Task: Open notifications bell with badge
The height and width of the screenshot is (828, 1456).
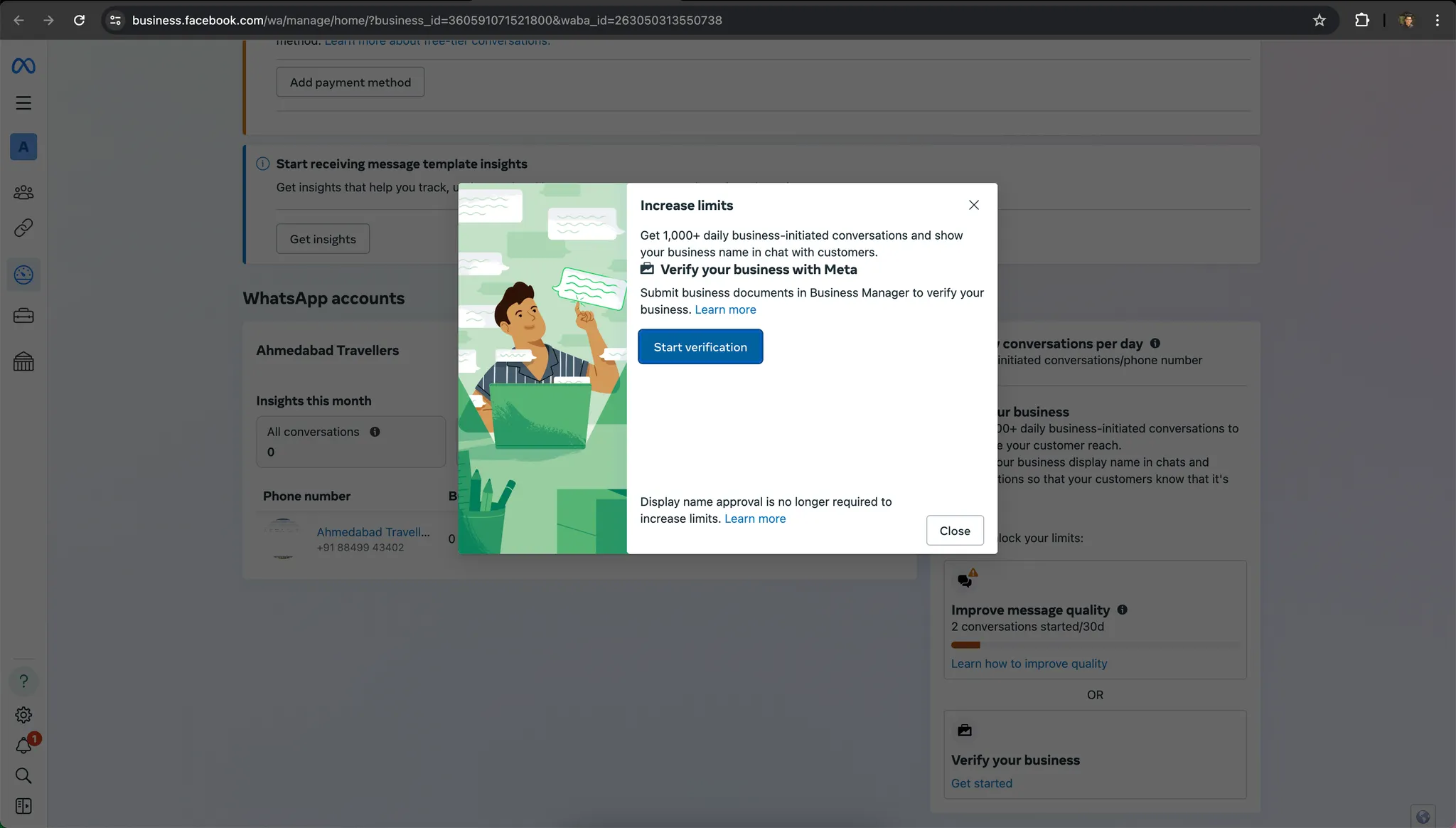Action: click(25, 744)
